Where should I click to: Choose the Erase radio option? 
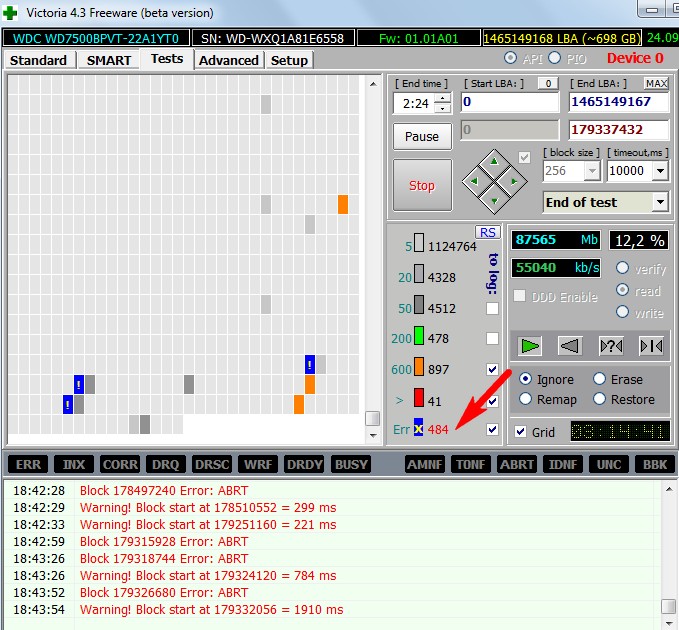click(600, 379)
